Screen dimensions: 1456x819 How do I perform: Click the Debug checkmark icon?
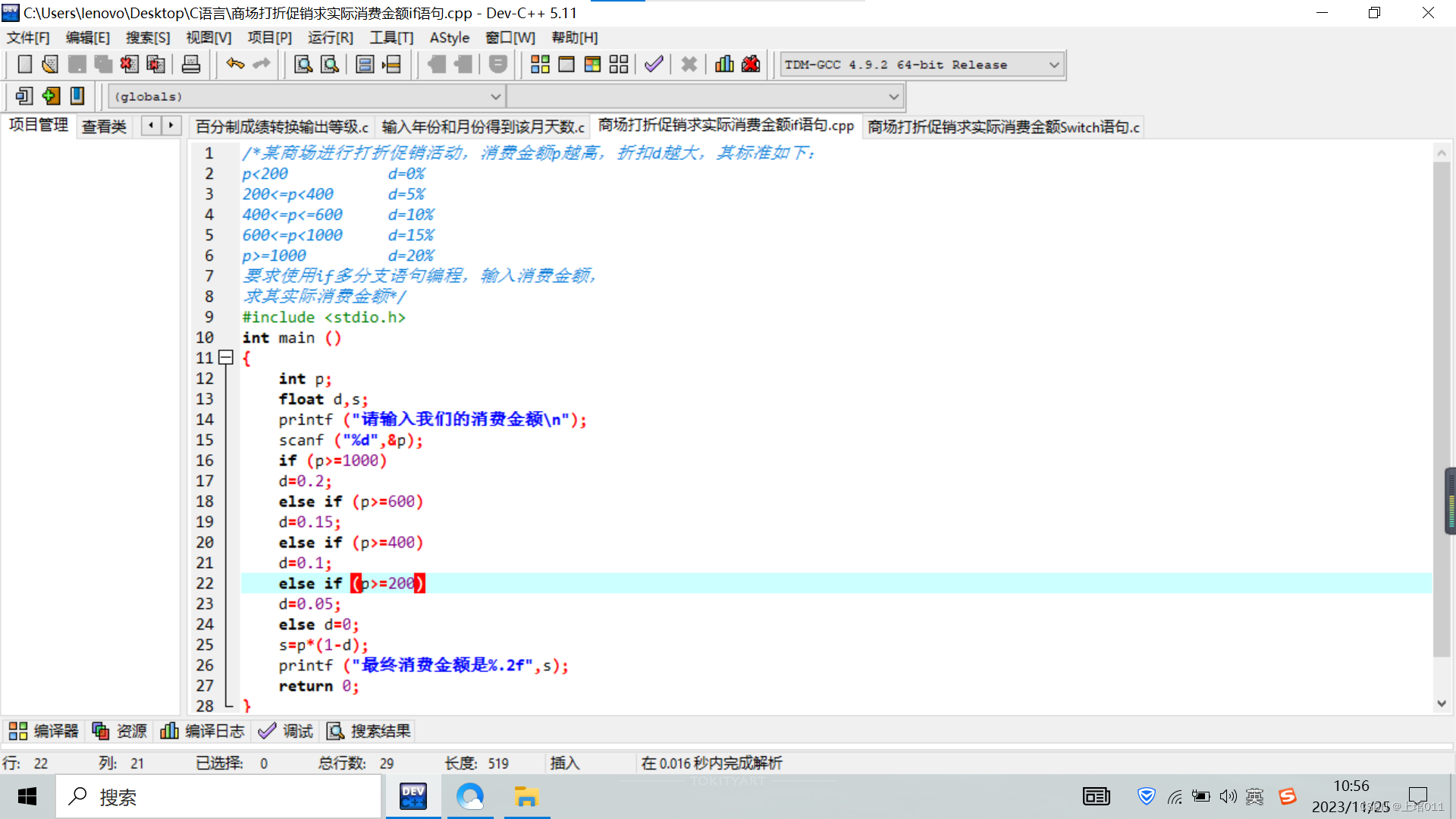[654, 64]
